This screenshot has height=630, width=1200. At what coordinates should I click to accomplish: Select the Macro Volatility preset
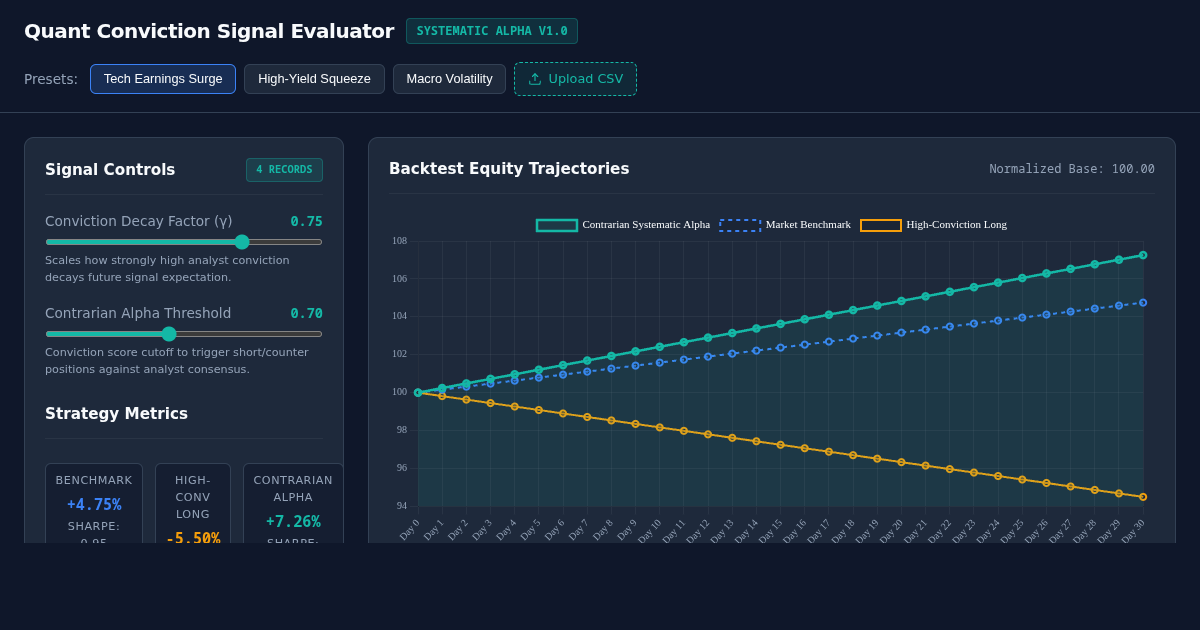click(x=449, y=79)
